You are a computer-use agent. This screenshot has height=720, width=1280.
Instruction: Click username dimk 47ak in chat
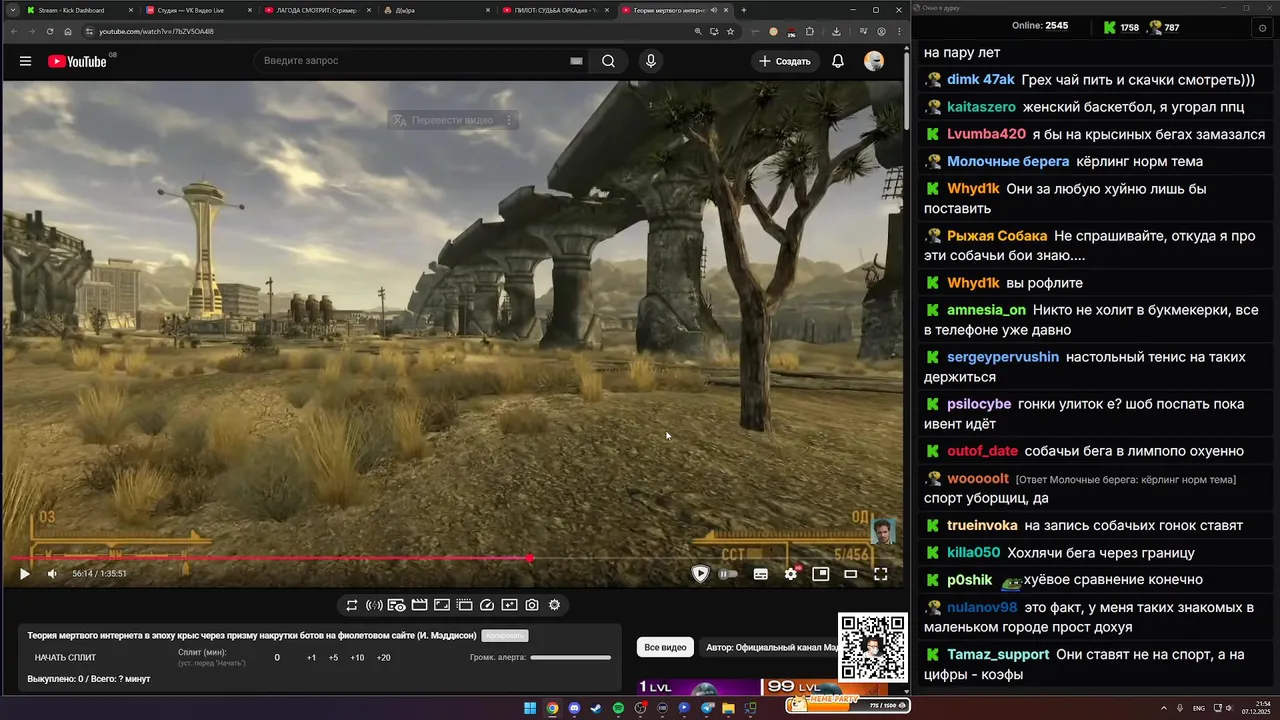tap(981, 80)
